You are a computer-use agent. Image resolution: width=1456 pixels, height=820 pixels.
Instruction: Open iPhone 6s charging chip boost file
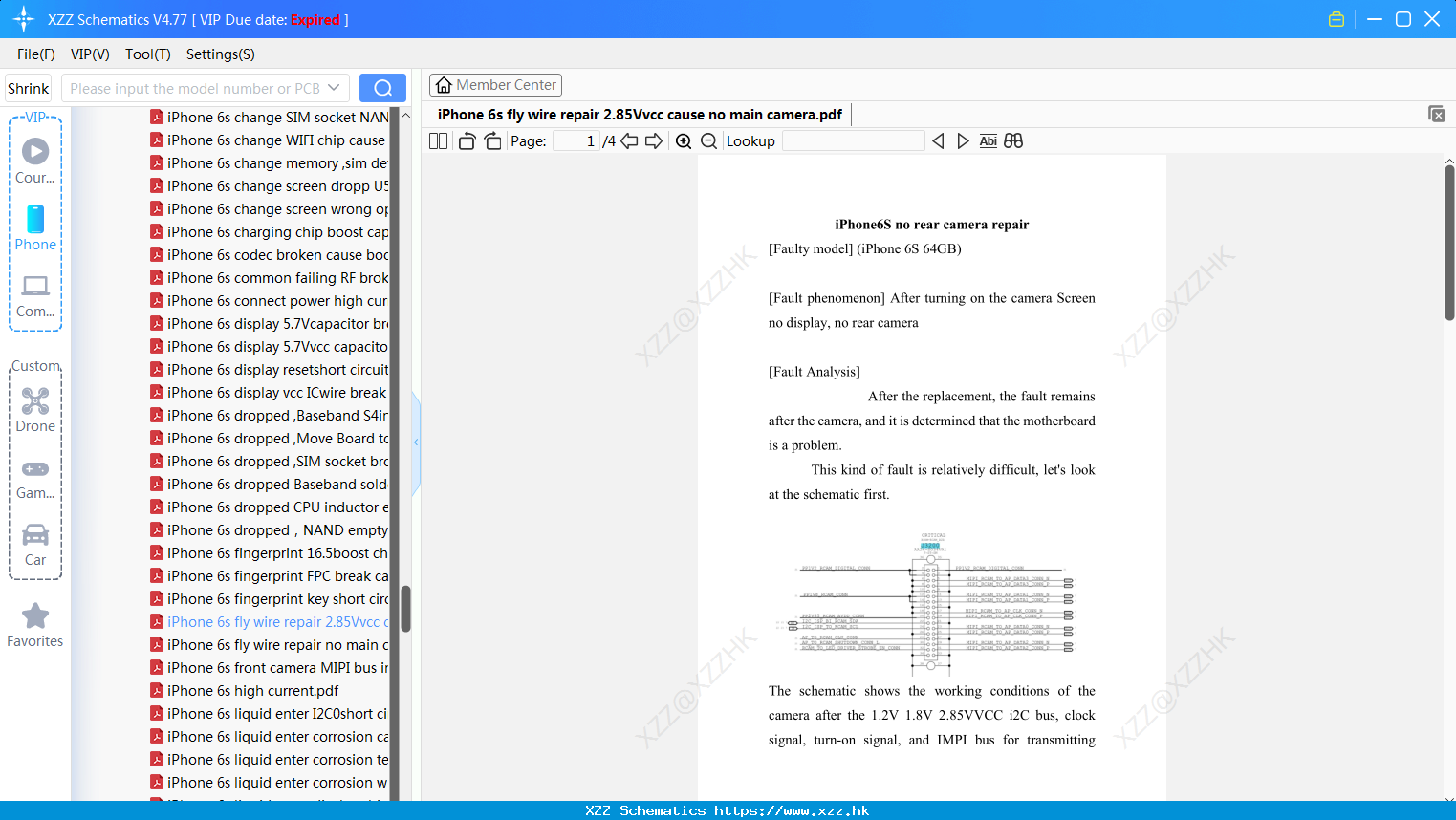[x=269, y=232]
